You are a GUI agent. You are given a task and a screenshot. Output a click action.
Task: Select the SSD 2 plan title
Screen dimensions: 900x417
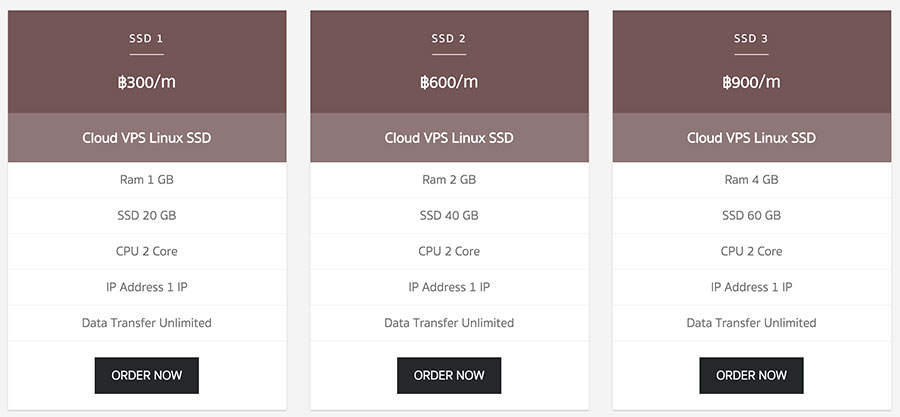[x=449, y=39]
